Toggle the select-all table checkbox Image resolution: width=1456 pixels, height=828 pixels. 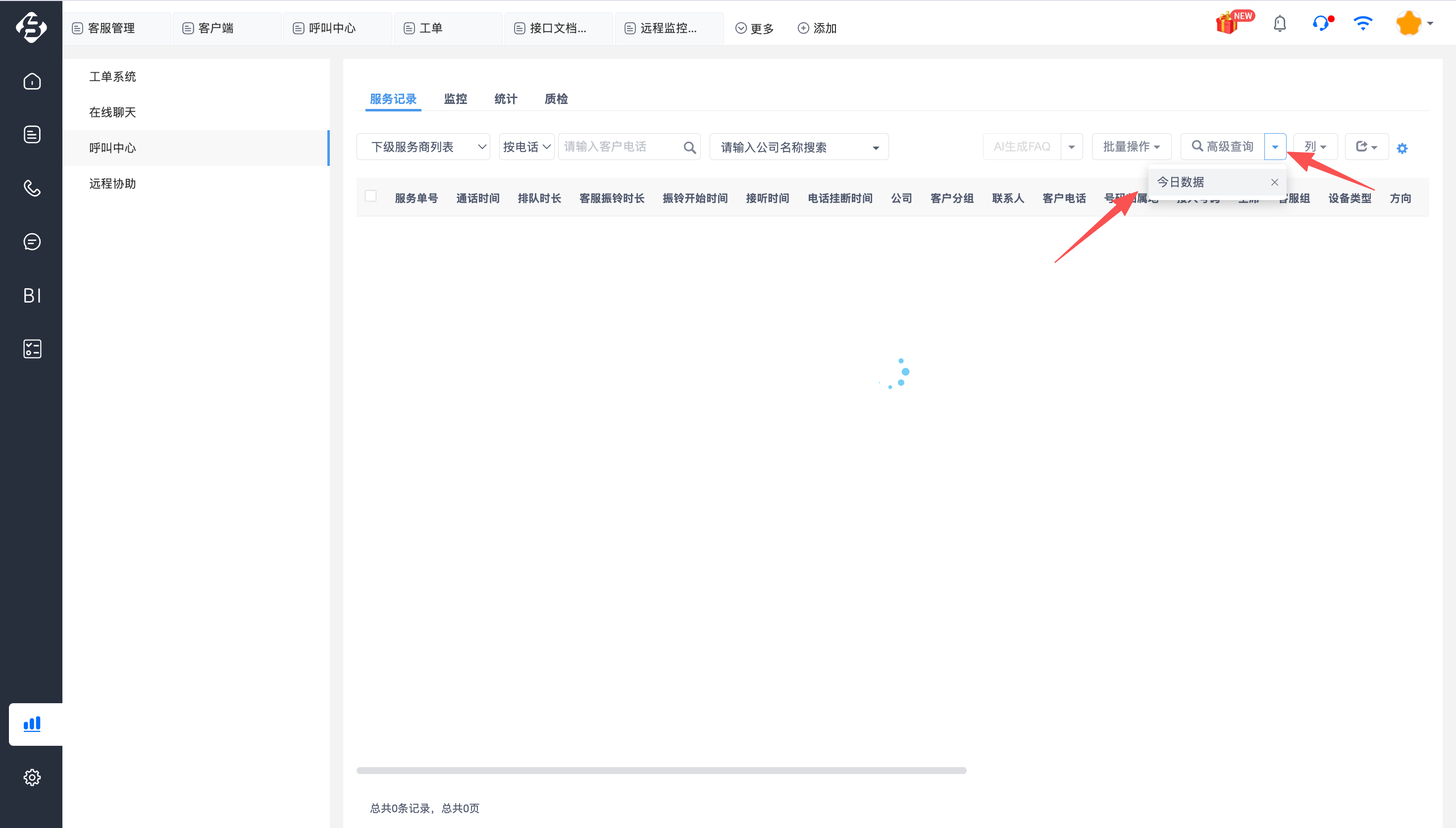370,196
